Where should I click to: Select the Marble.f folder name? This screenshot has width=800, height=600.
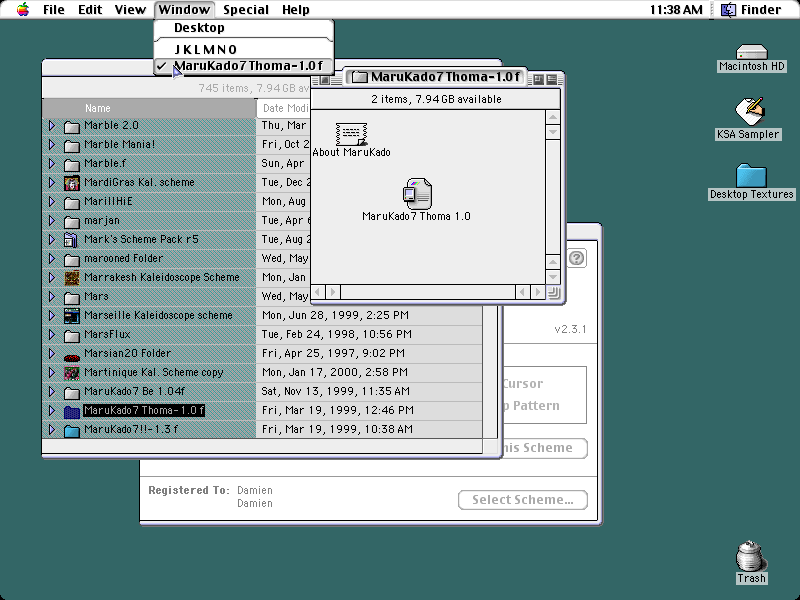[105, 163]
